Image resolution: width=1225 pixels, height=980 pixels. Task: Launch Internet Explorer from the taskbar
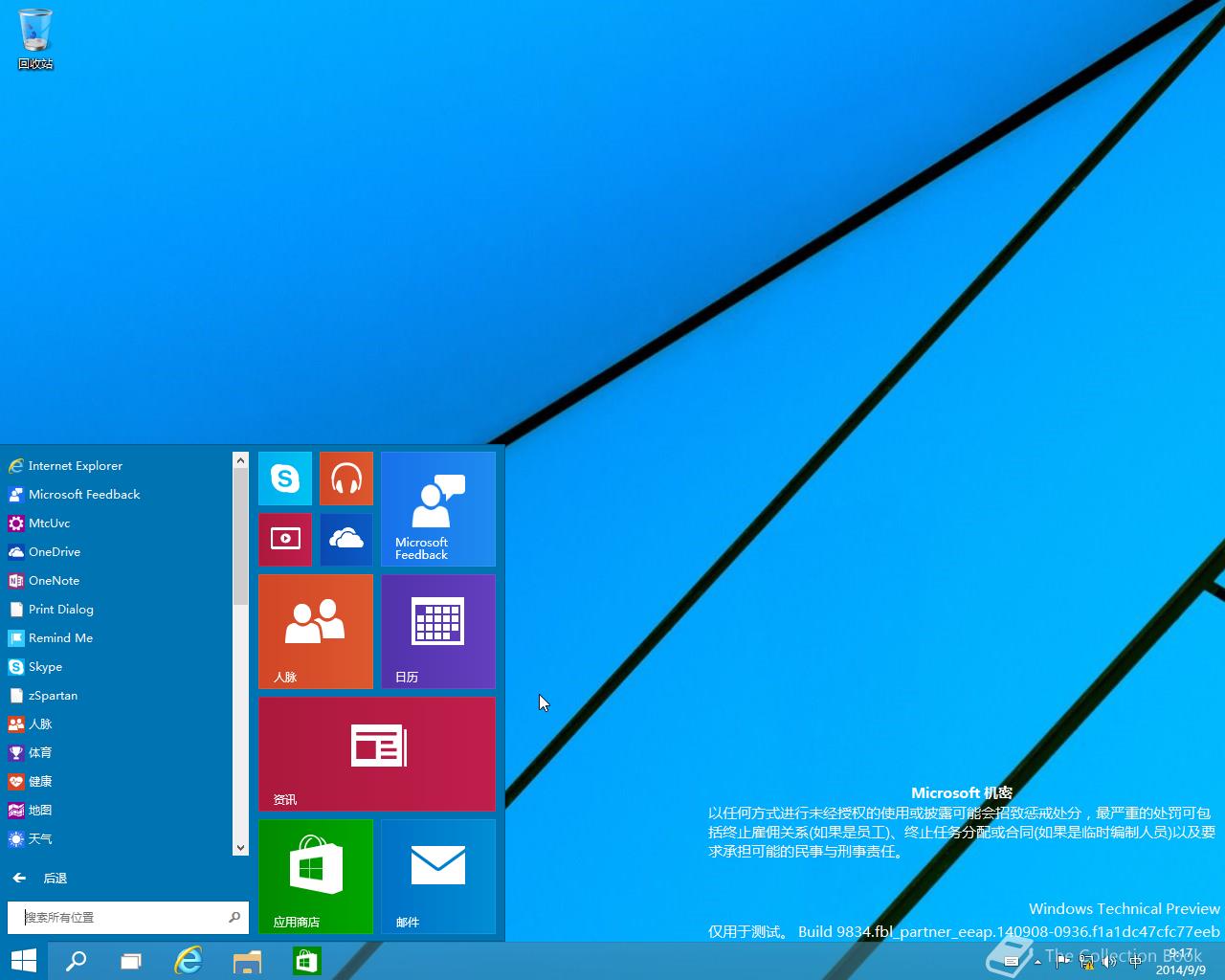(189, 961)
